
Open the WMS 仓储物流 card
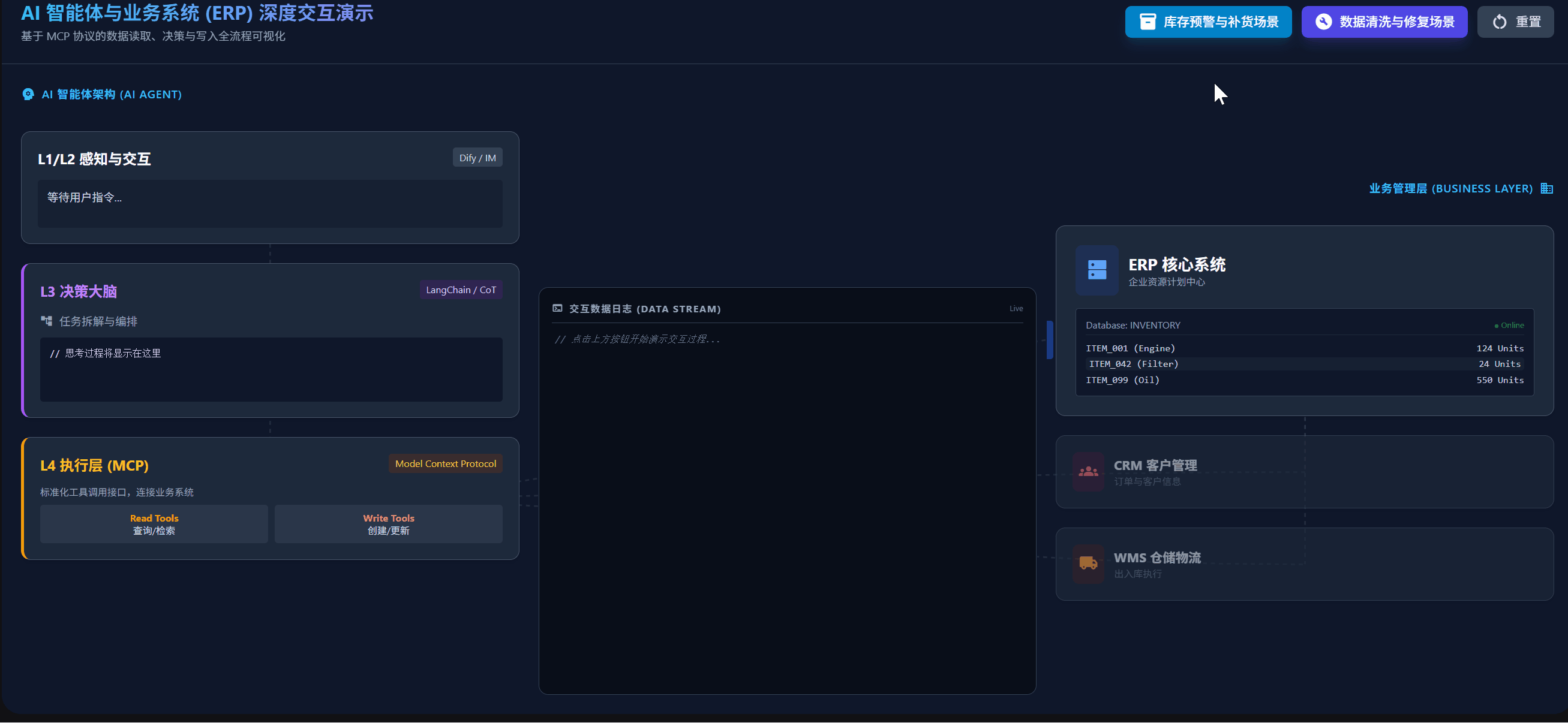(x=1304, y=564)
